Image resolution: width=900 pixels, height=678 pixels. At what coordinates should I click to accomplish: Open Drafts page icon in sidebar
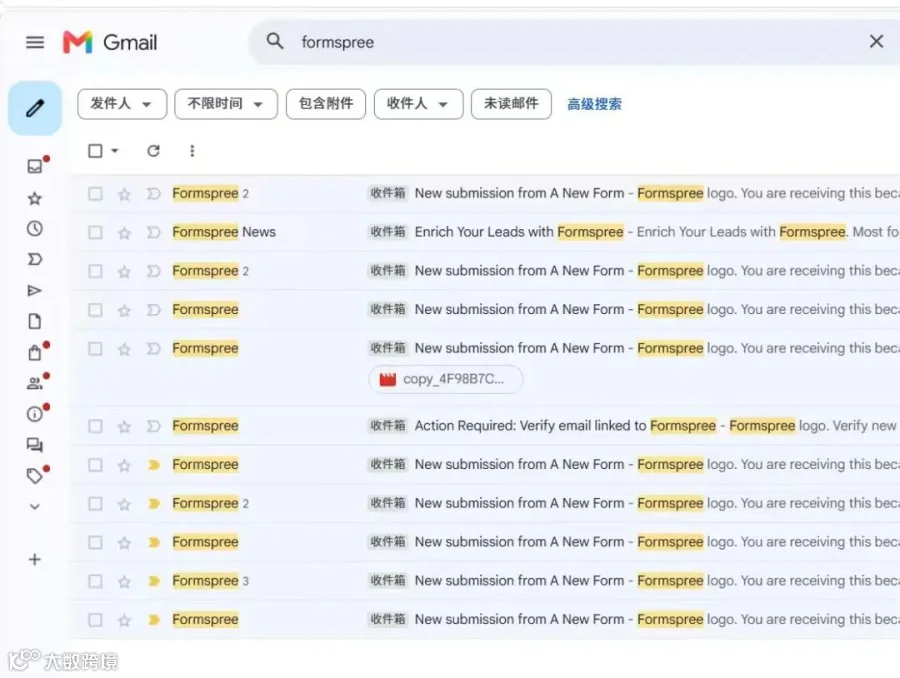click(35, 321)
